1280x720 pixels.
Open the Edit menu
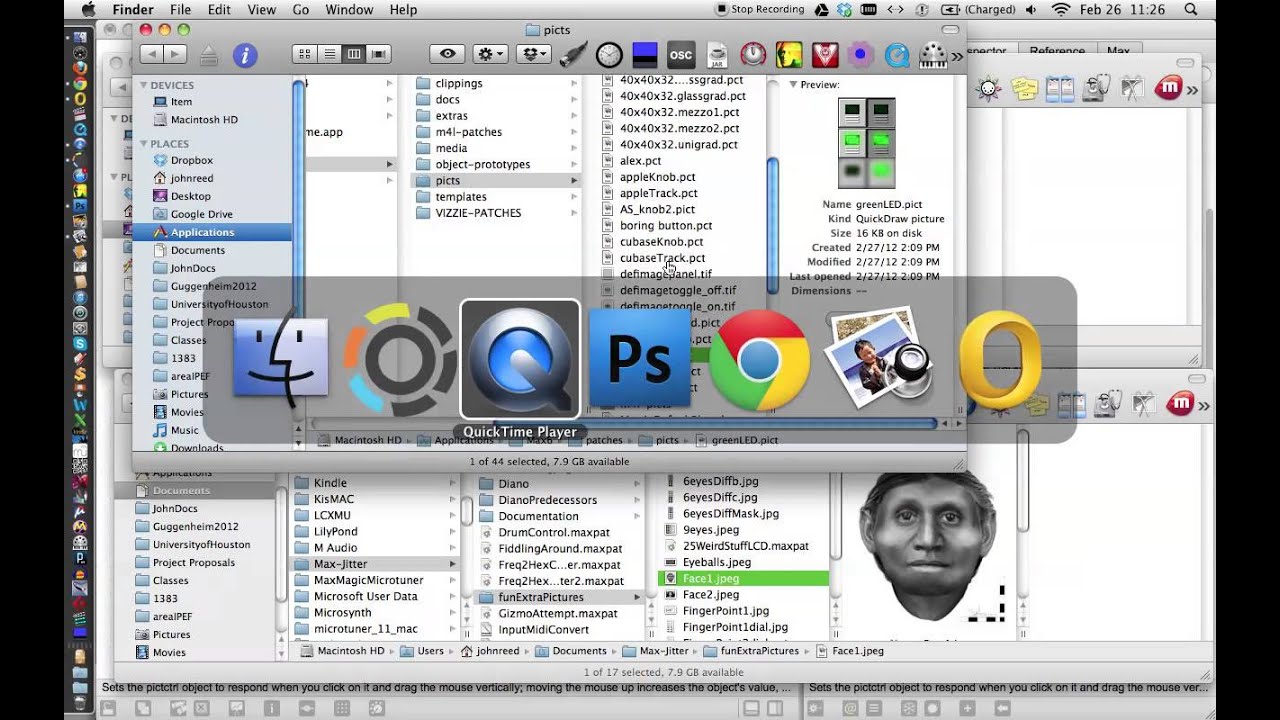[x=219, y=10]
